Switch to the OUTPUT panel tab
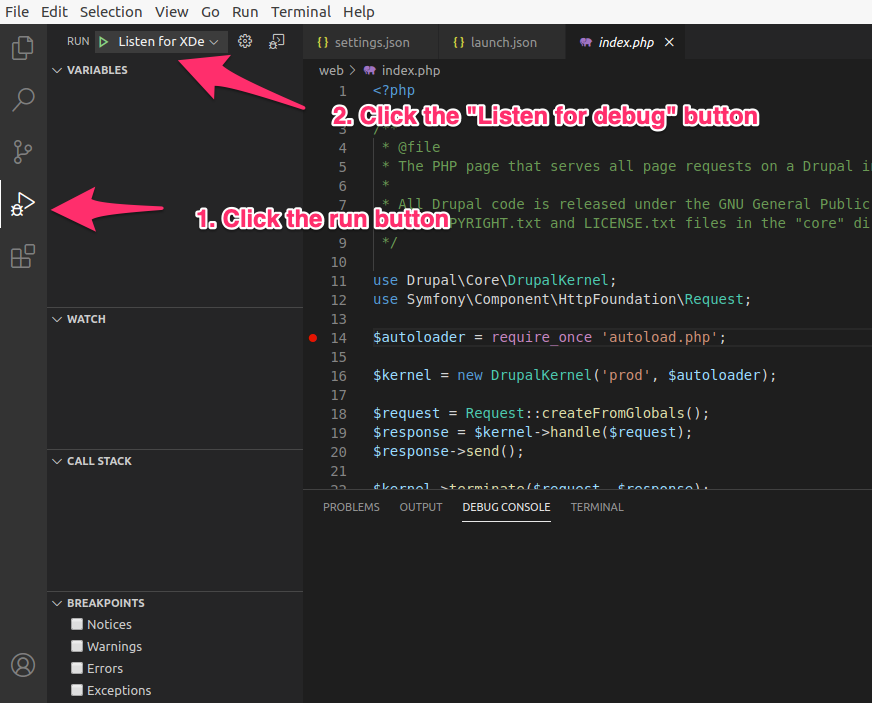This screenshot has width=872, height=703. [421, 507]
